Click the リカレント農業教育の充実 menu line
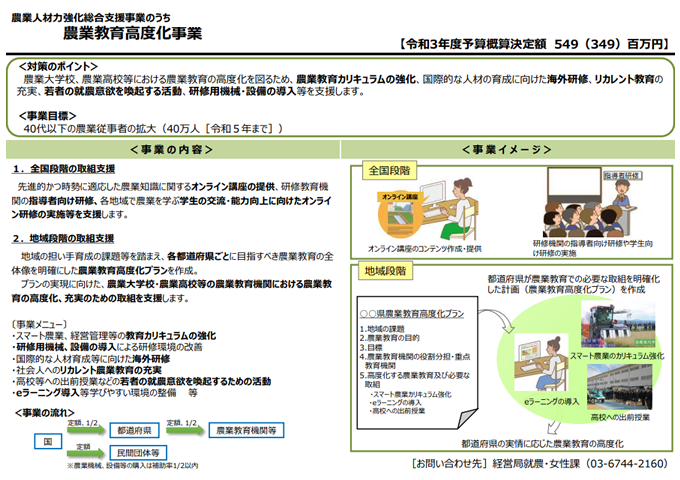The image size is (680, 480). point(86,370)
